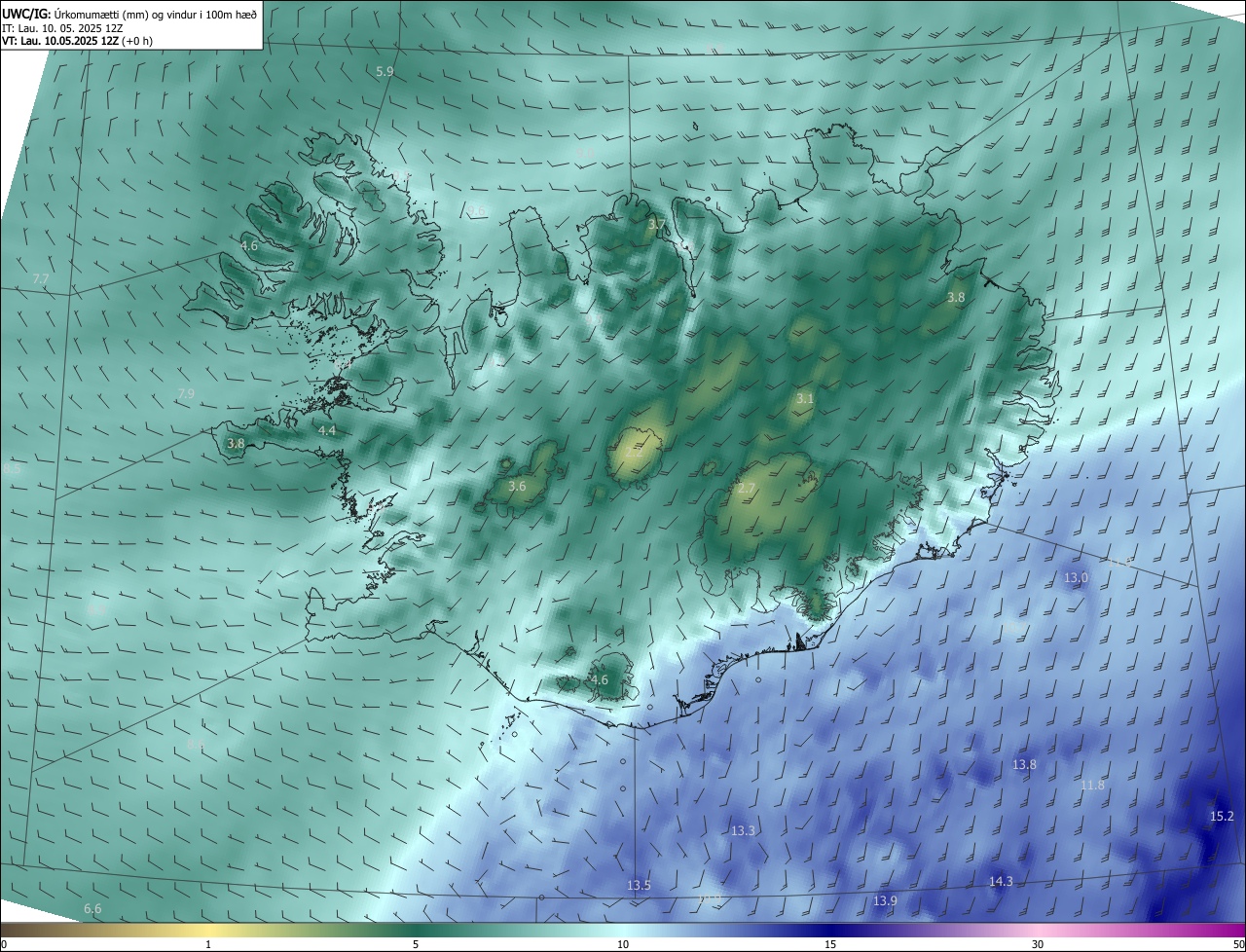The width and height of the screenshot is (1246, 952).
Task: Click the 3.6 value label
Action: click(517, 487)
